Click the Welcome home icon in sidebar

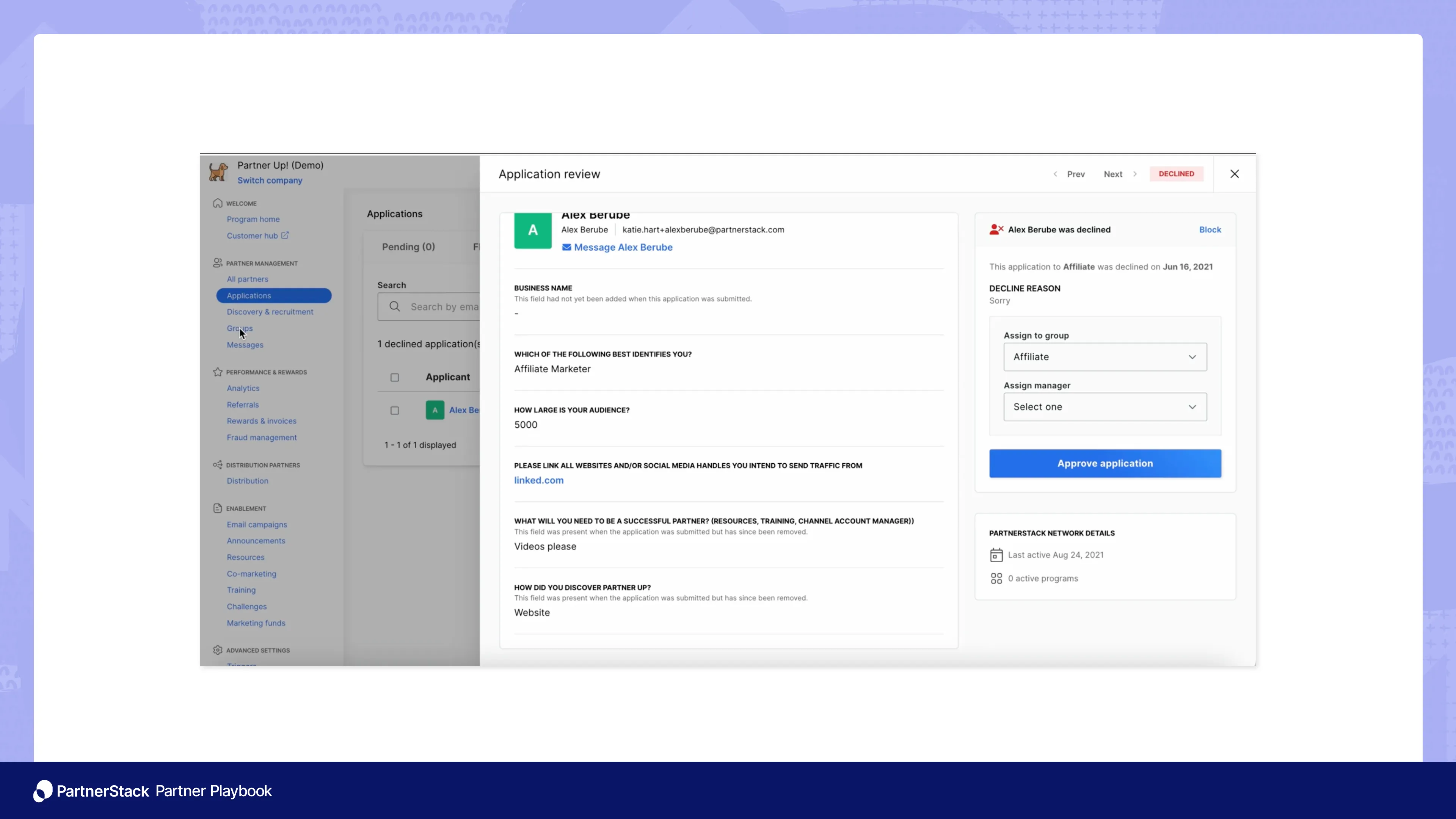pos(218,203)
